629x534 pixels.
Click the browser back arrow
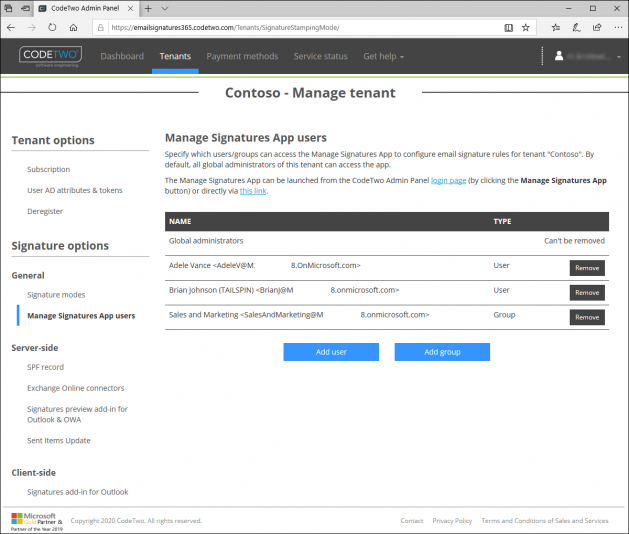click(11, 28)
